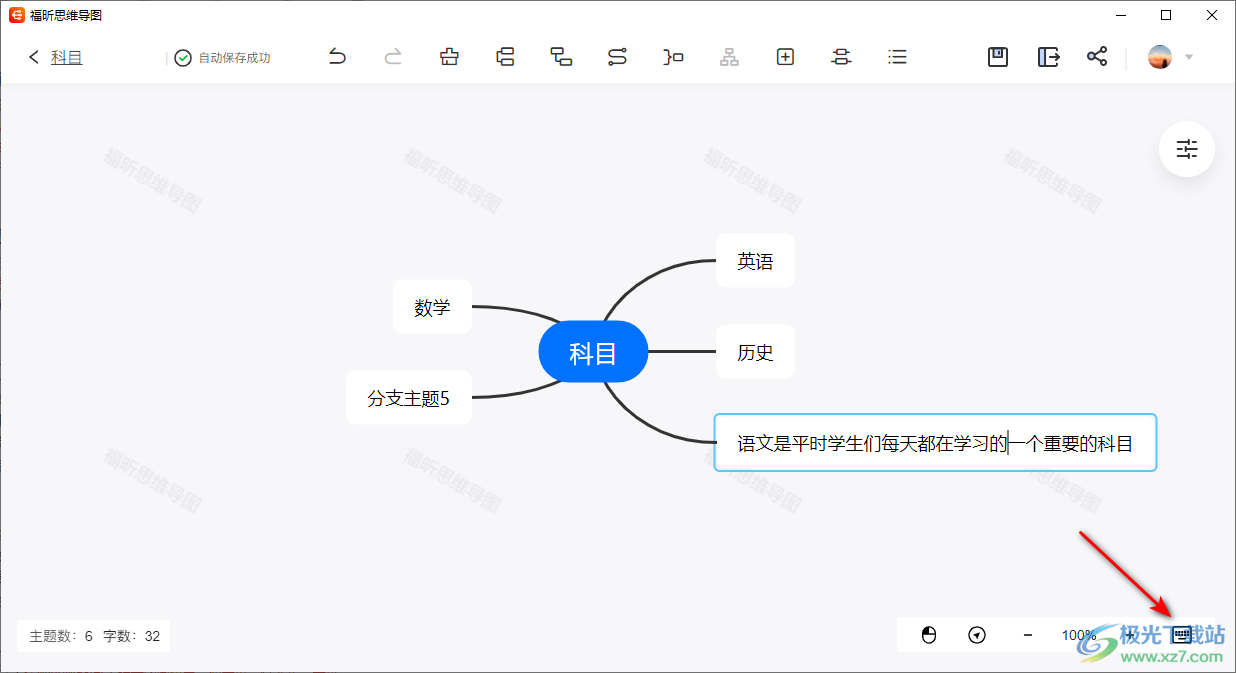1236x673 pixels.
Task: Open the user avatar account menu
Action: point(1160,57)
